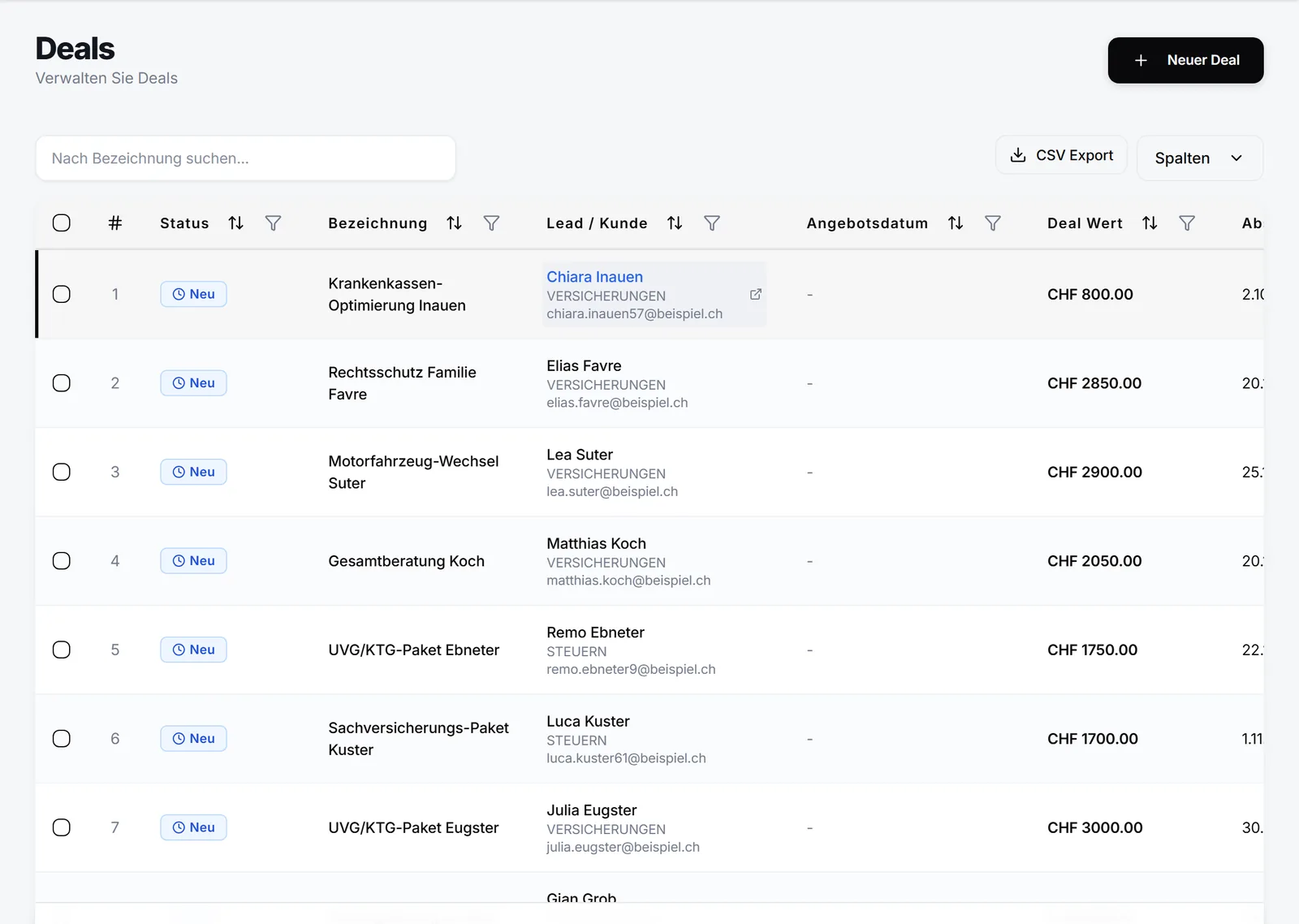Click the Deal Wert column header label
This screenshot has height=924, width=1299.
pyautogui.click(x=1085, y=223)
